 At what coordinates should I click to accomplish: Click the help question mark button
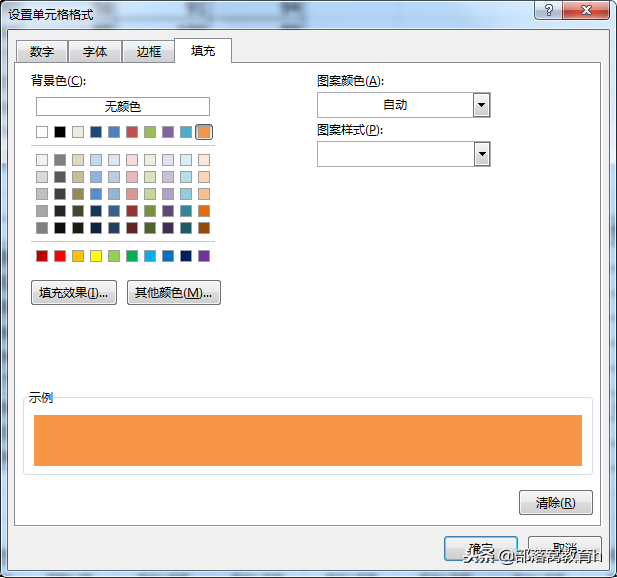click(x=549, y=10)
